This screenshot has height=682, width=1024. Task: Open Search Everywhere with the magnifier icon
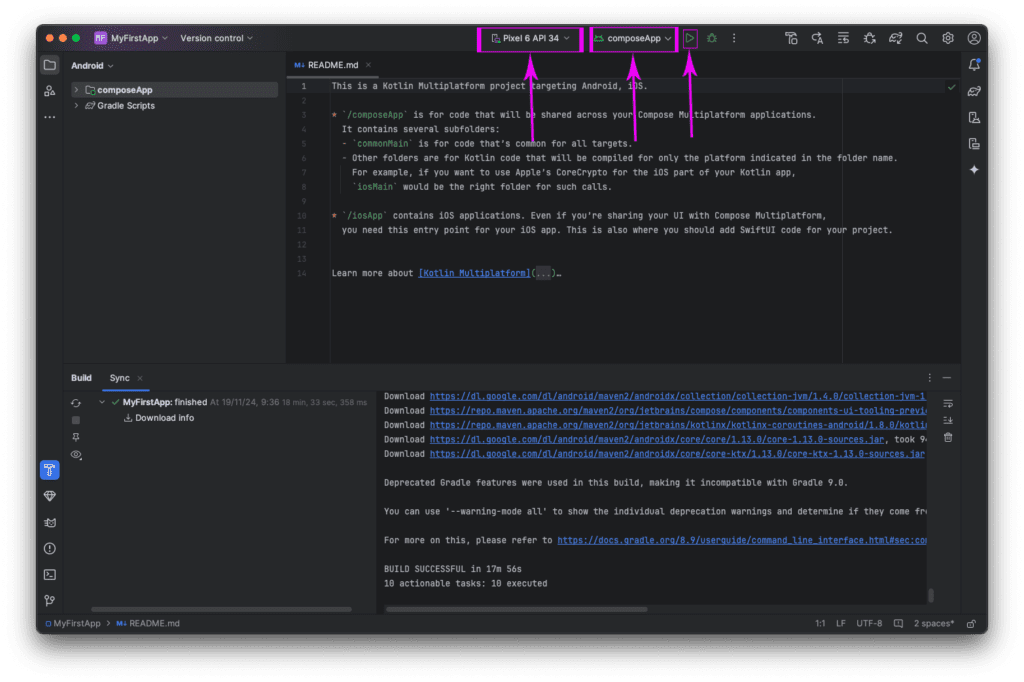click(922, 38)
